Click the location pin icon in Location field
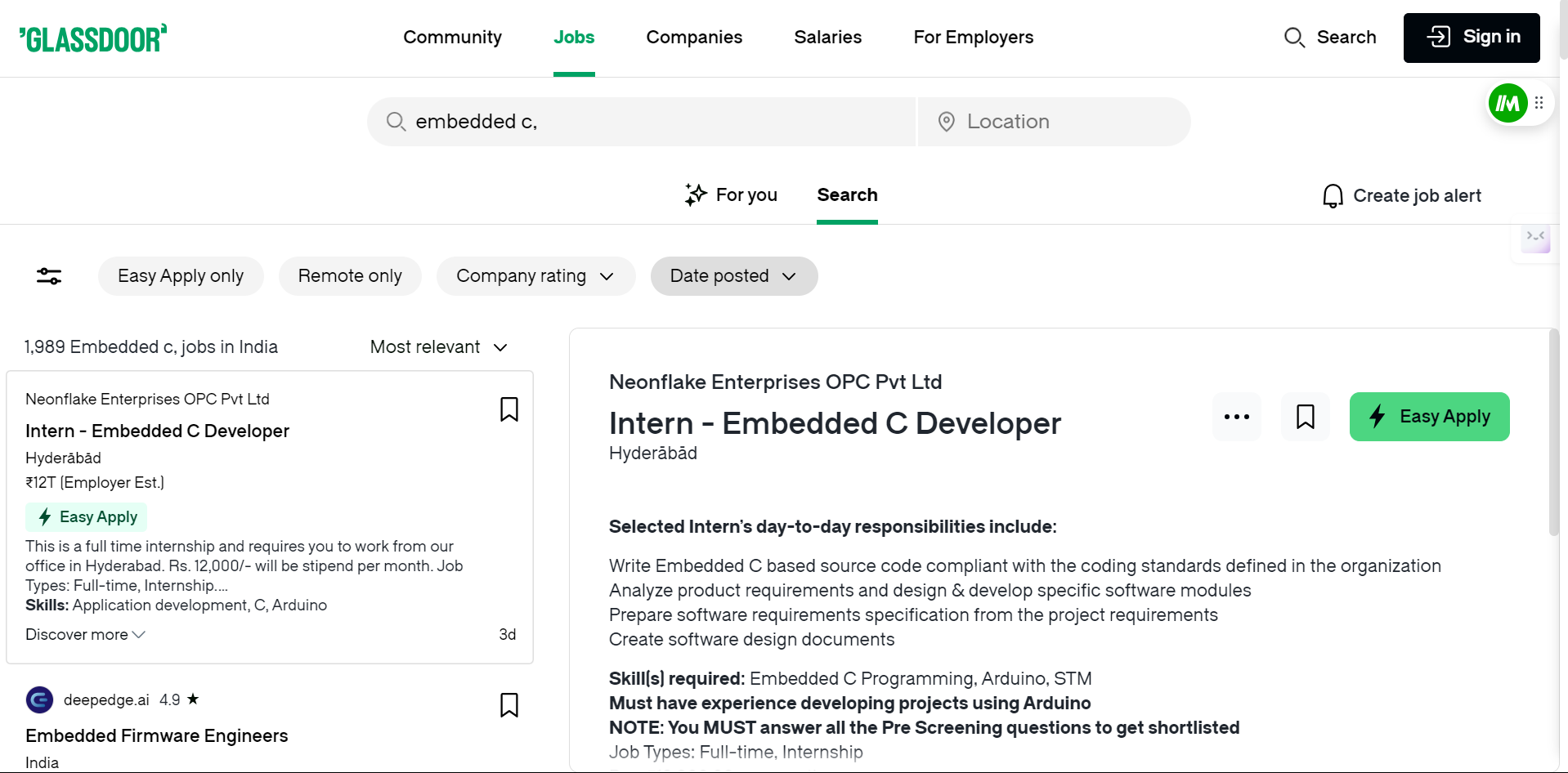Image resolution: width=1568 pixels, height=773 pixels. pos(946,121)
